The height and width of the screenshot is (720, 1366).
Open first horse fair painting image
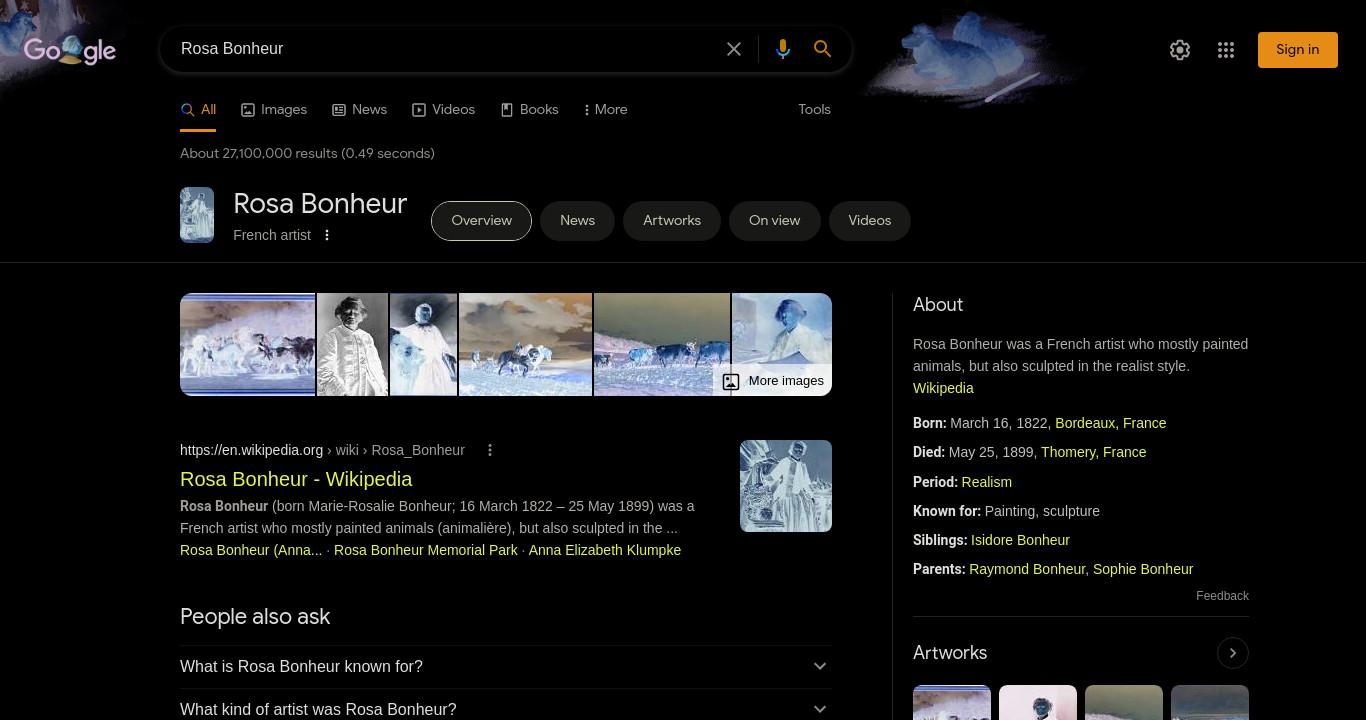point(248,345)
